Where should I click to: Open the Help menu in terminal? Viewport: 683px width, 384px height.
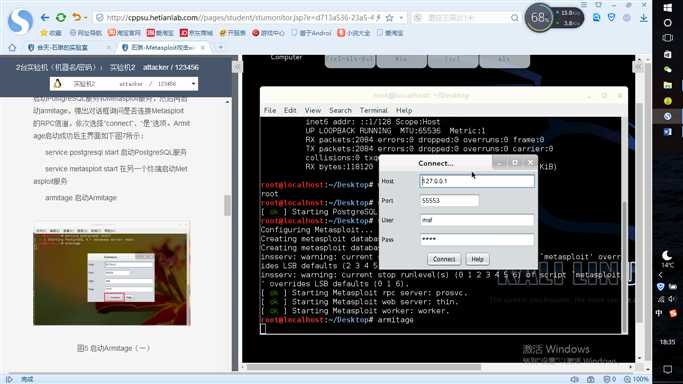[x=404, y=110]
